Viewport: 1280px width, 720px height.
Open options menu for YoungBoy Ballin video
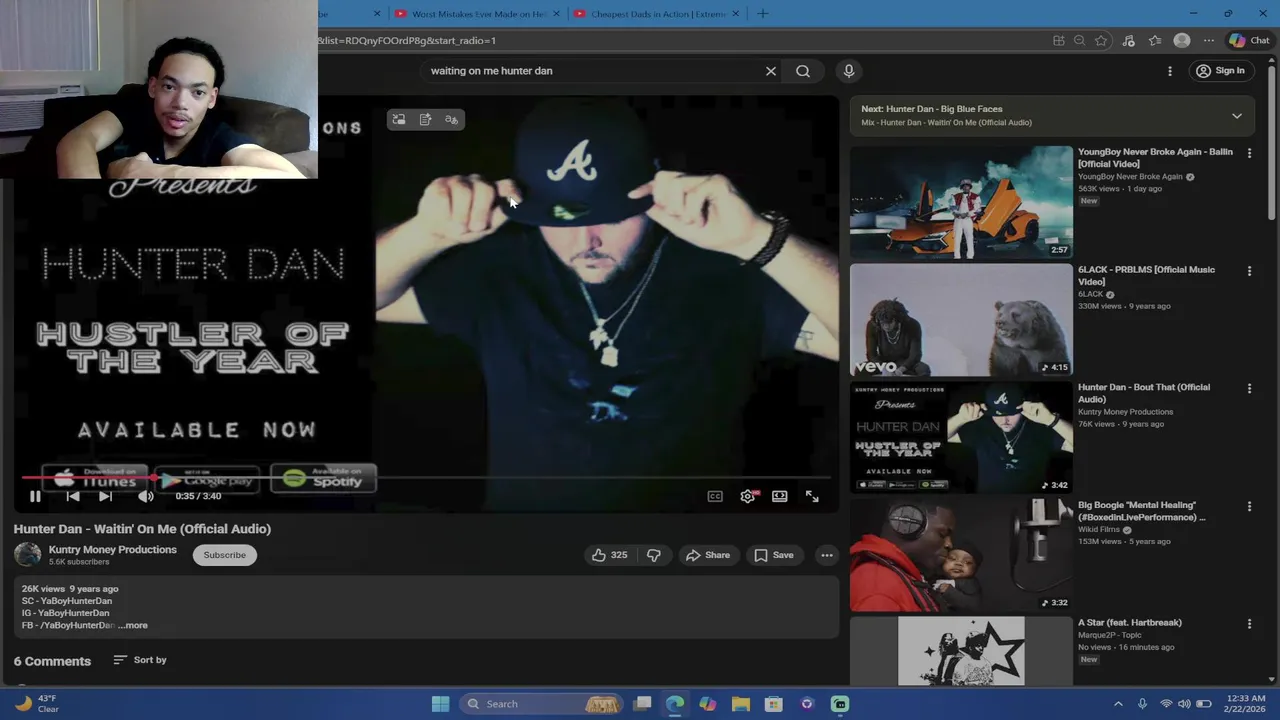[x=1249, y=153]
